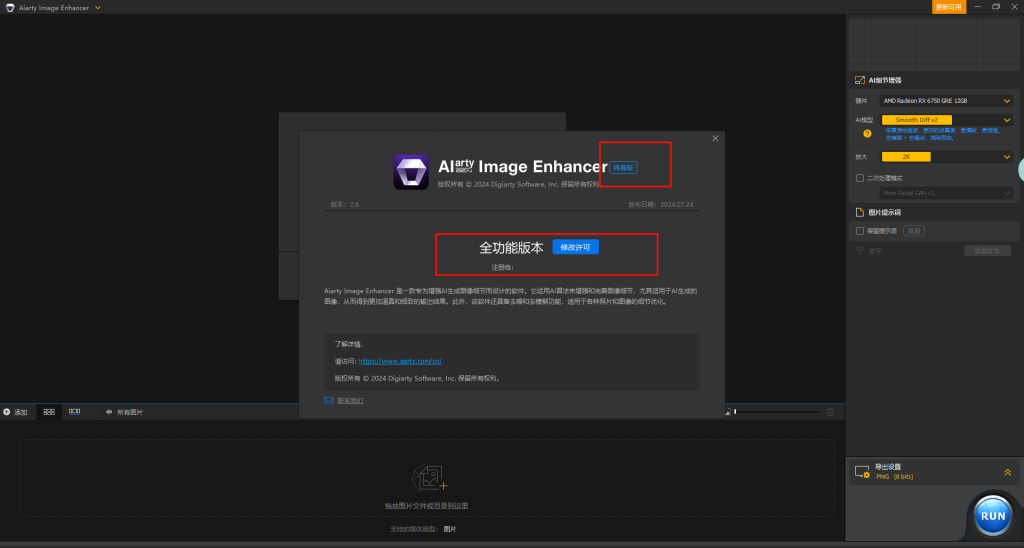The image size is (1024, 548).
Task: Click the trash delete icon by zoom slider
Action: click(x=829, y=412)
